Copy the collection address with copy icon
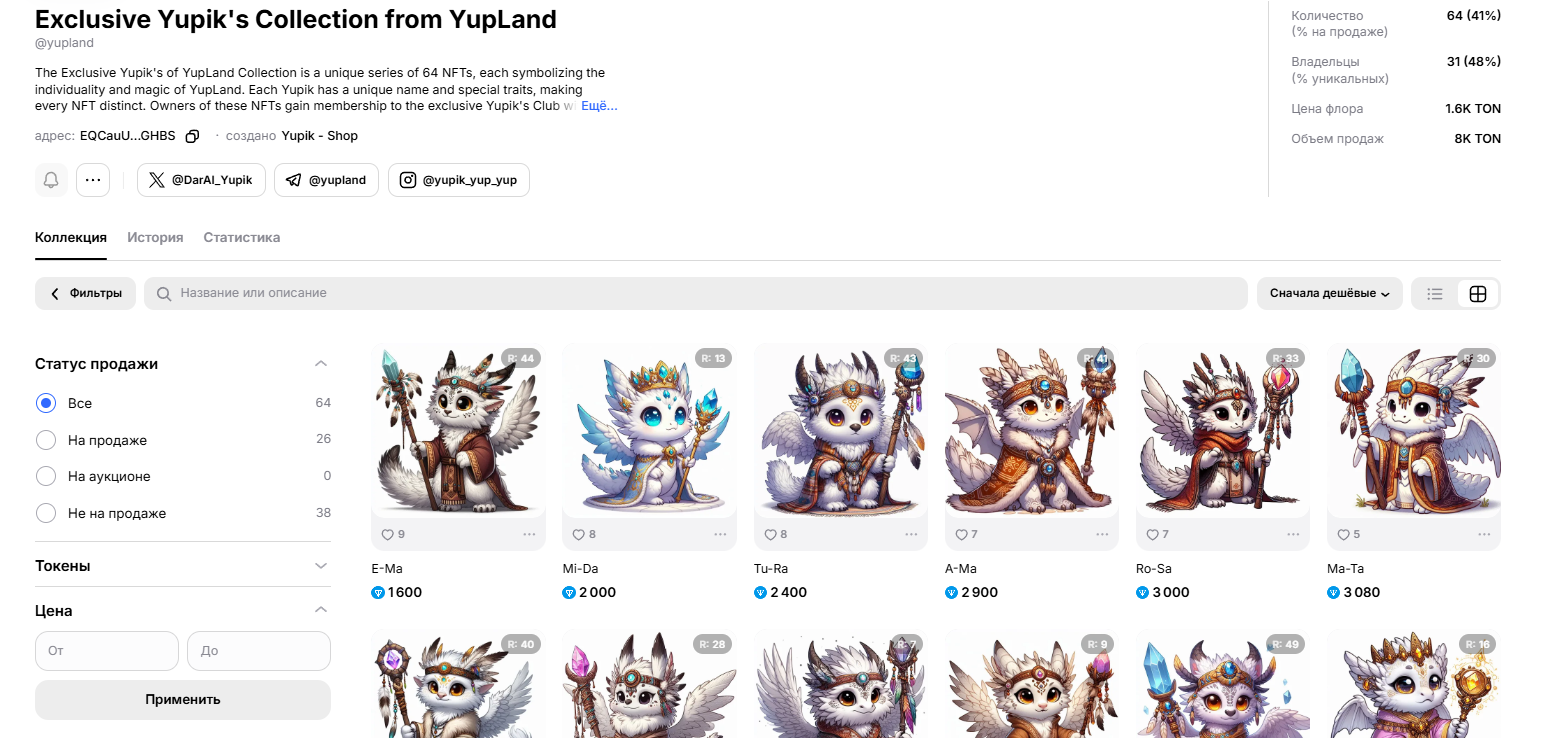Viewport: 1562px width, 738px height. point(193,136)
